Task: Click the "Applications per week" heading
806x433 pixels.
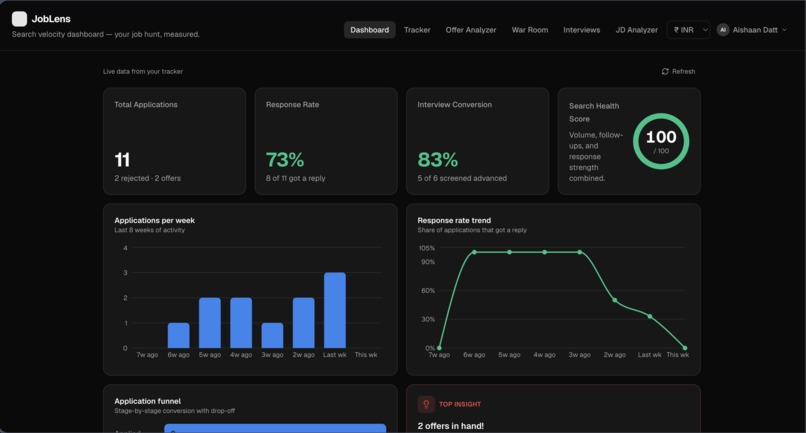Action: [154, 220]
